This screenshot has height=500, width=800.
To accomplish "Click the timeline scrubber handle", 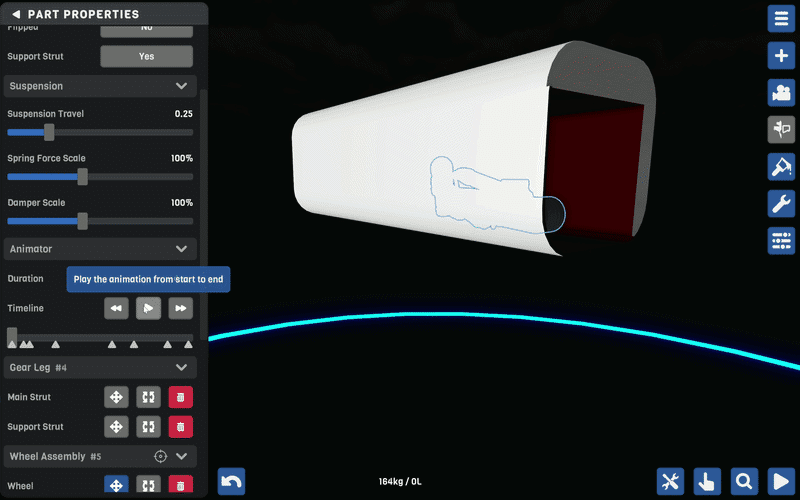I will pyautogui.click(x=12, y=337).
